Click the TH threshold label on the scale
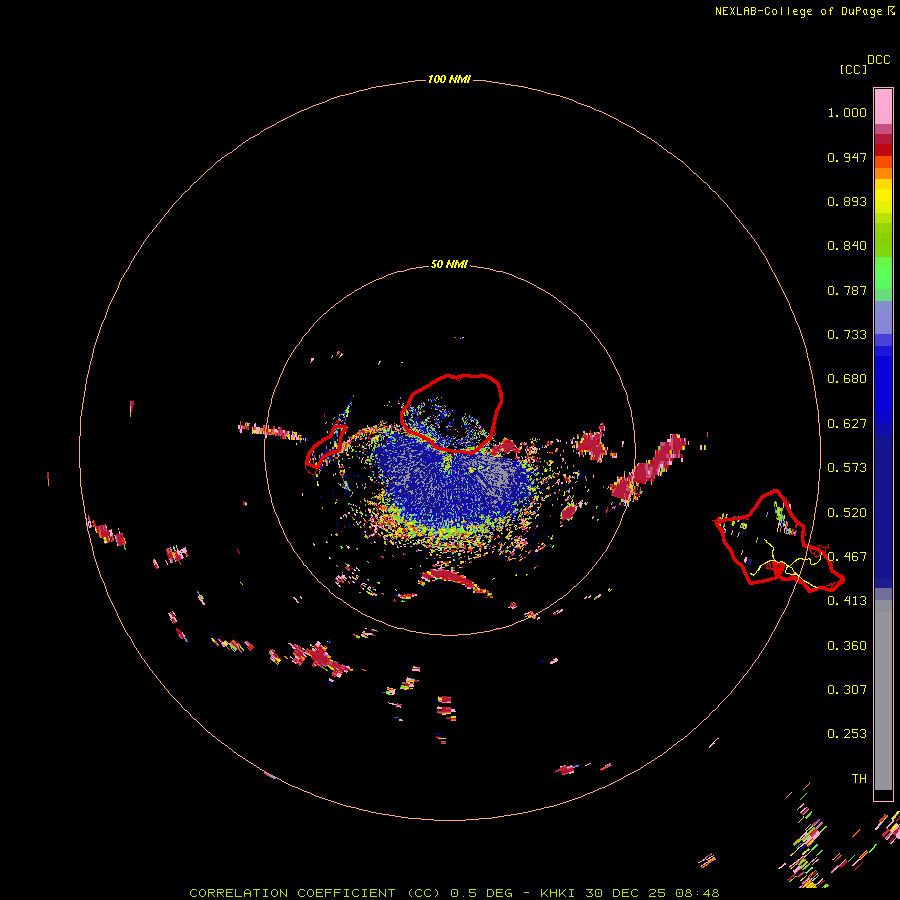 [x=859, y=779]
